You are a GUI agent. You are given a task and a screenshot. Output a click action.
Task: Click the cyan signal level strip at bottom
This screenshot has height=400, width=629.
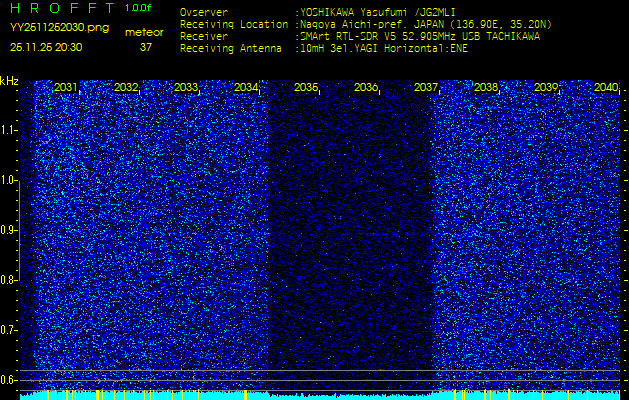pyautogui.click(x=320, y=395)
